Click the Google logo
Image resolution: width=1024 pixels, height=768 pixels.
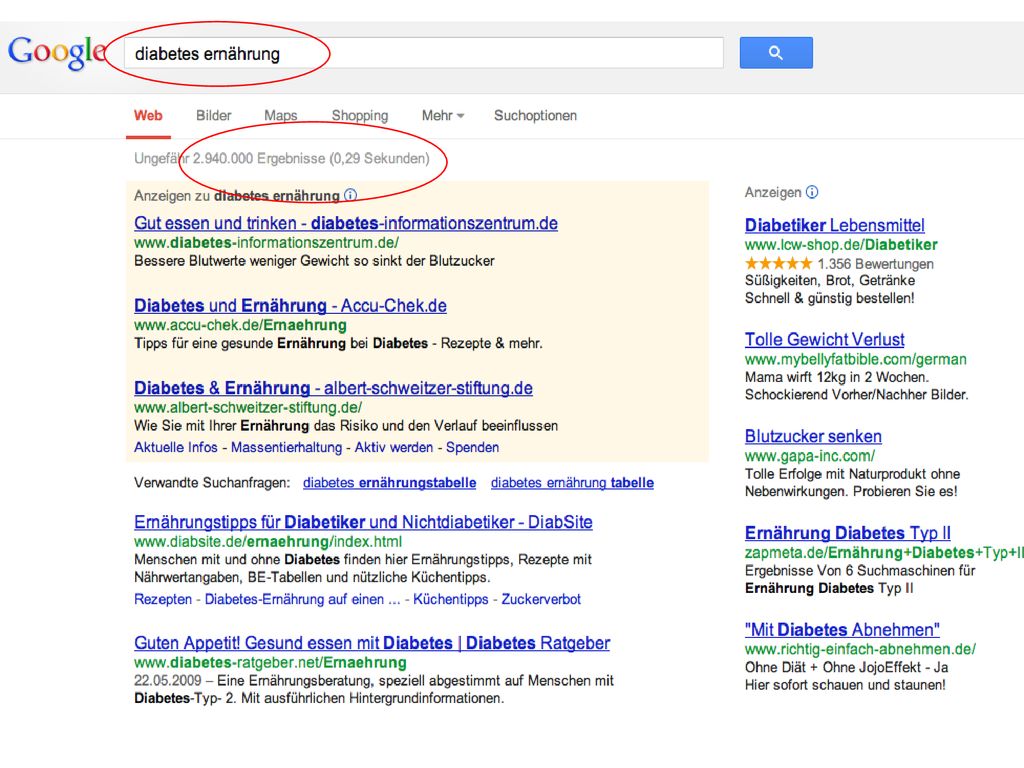[x=57, y=52]
